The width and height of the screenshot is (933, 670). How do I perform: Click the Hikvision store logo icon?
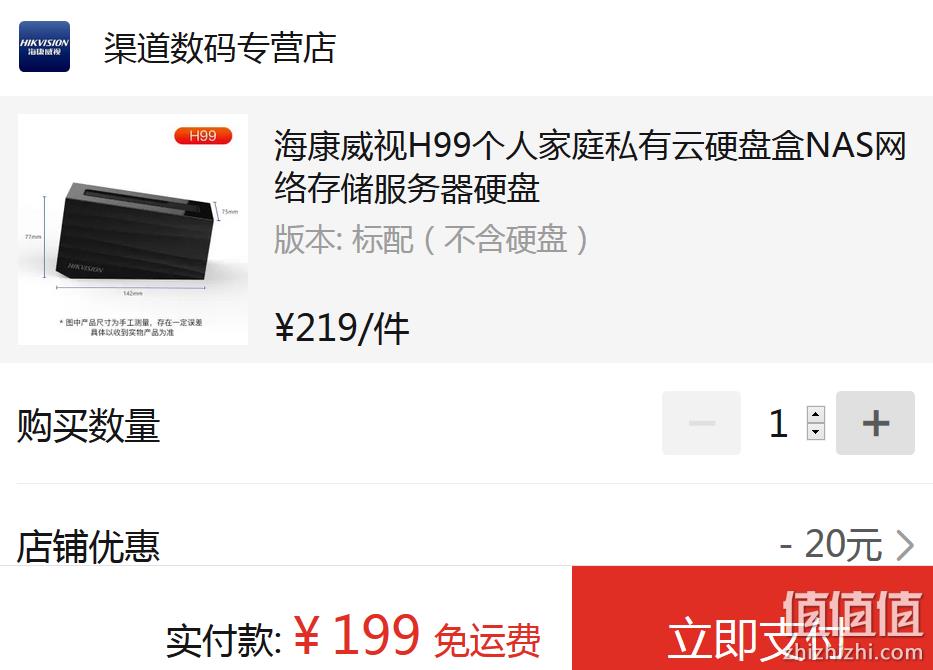click(45, 46)
